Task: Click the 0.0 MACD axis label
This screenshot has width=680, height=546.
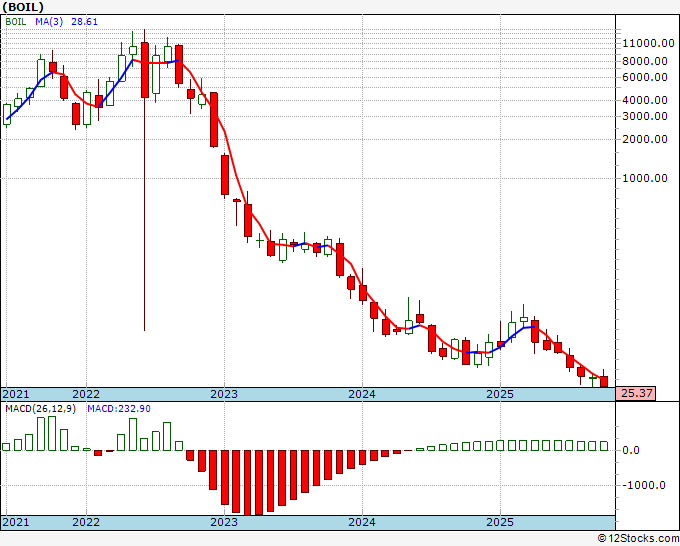Action: (x=631, y=451)
